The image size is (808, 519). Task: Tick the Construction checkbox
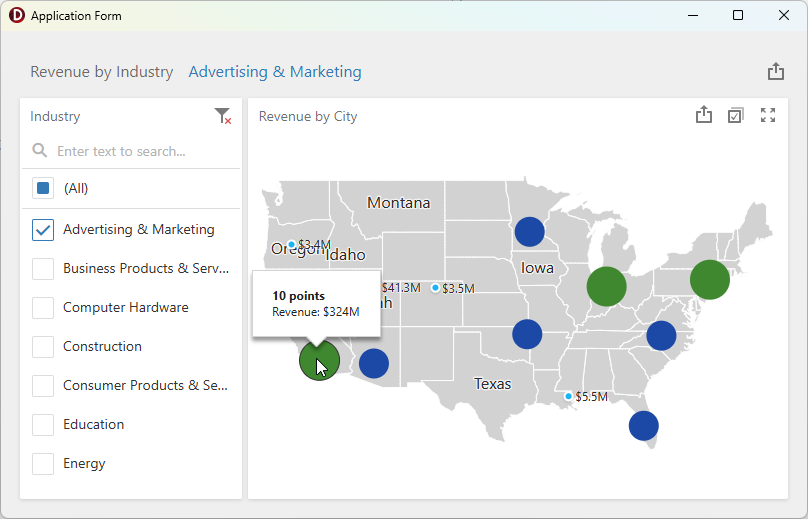[43, 347]
